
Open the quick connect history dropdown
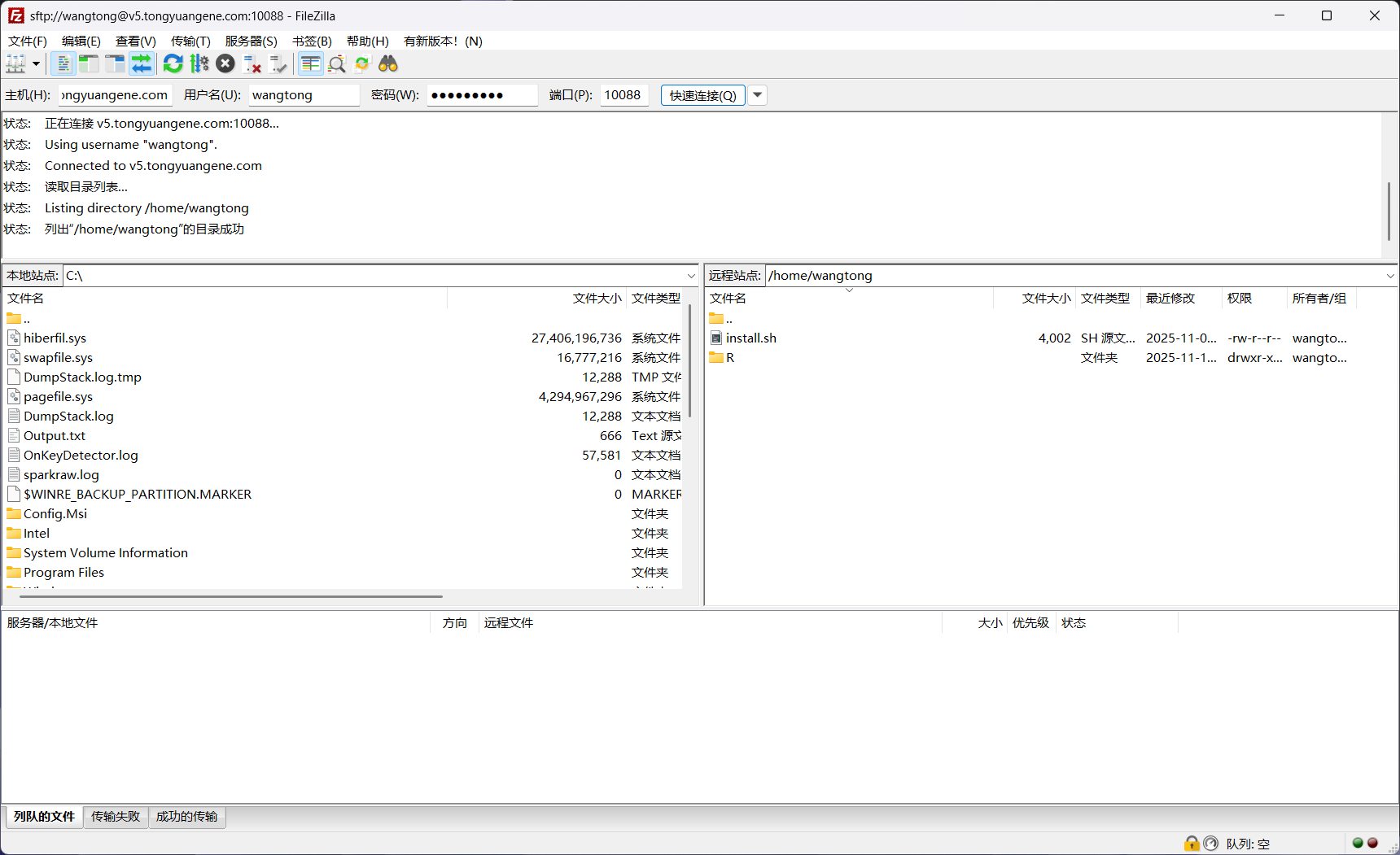757,95
